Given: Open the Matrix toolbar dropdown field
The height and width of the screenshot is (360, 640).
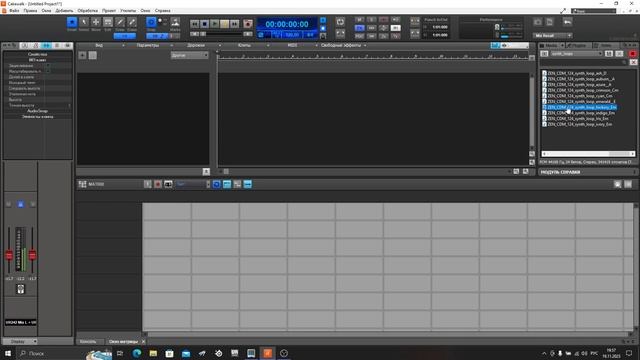Looking at the screenshot, I should pyautogui.click(x=193, y=184).
